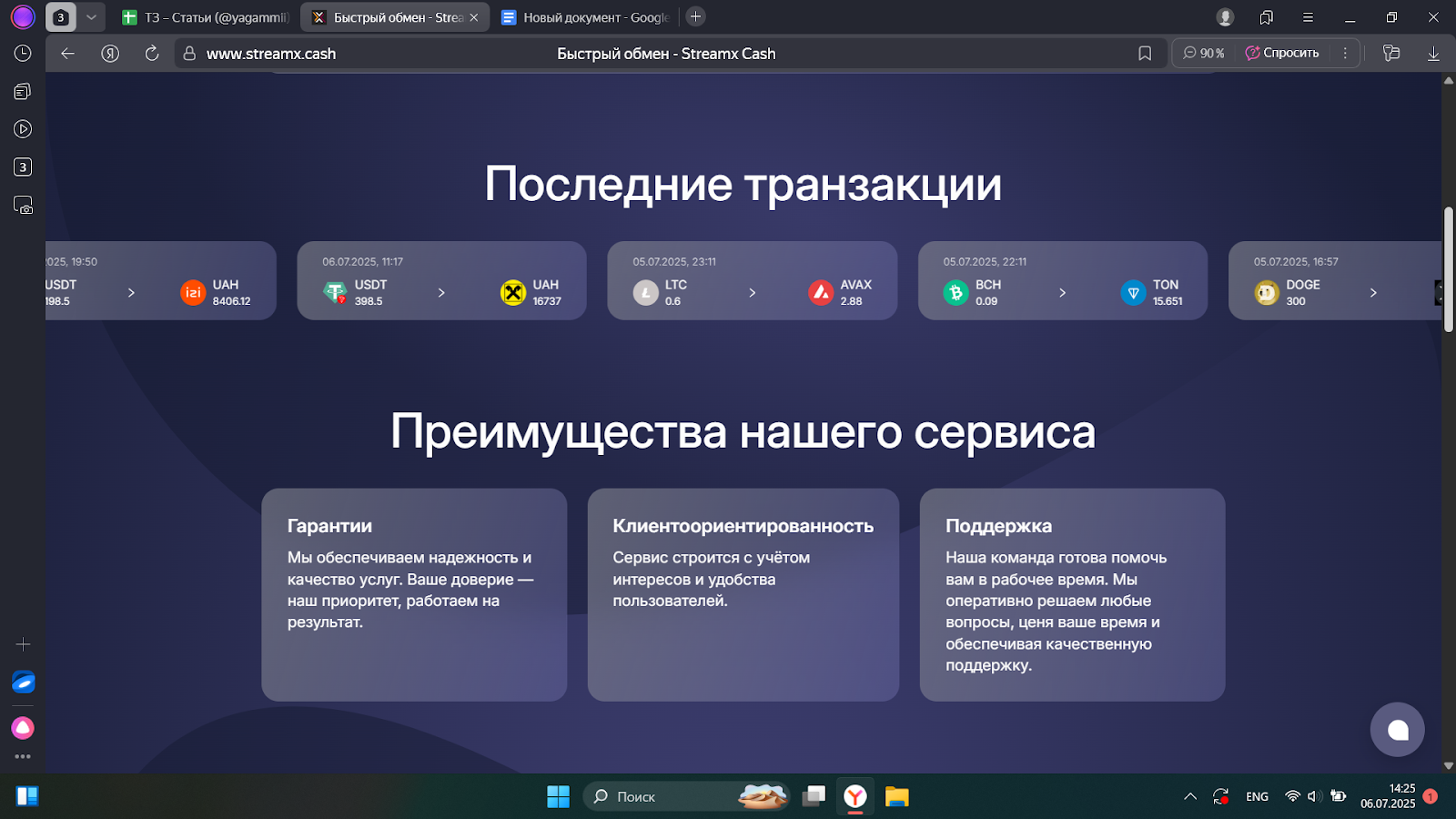1456x819 pixels.
Task: Open Yandex Browser from taskbar
Action: click(855, 796)
